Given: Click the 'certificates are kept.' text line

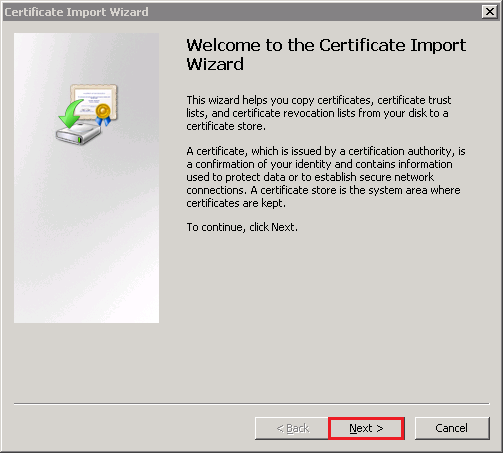Looking at the screenshot, I should tap(236, 203).
